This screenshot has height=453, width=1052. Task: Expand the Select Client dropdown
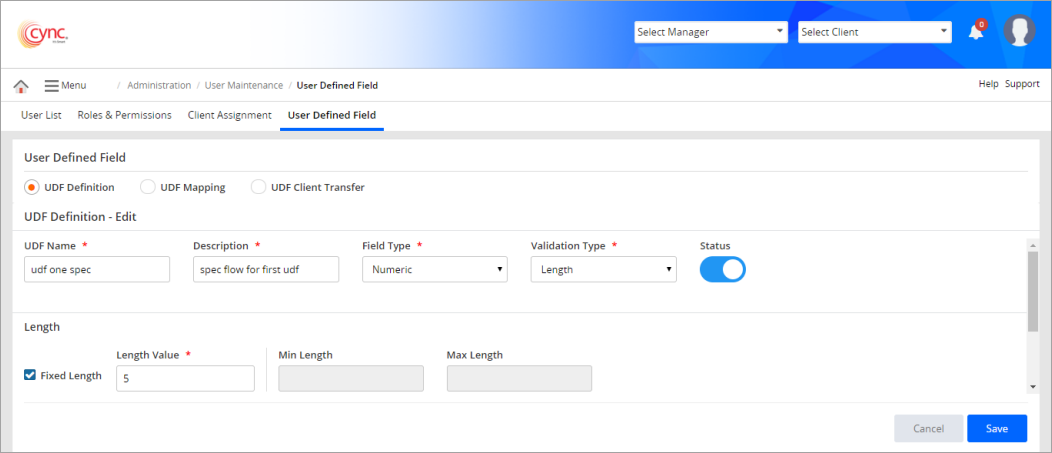(874, 32)
